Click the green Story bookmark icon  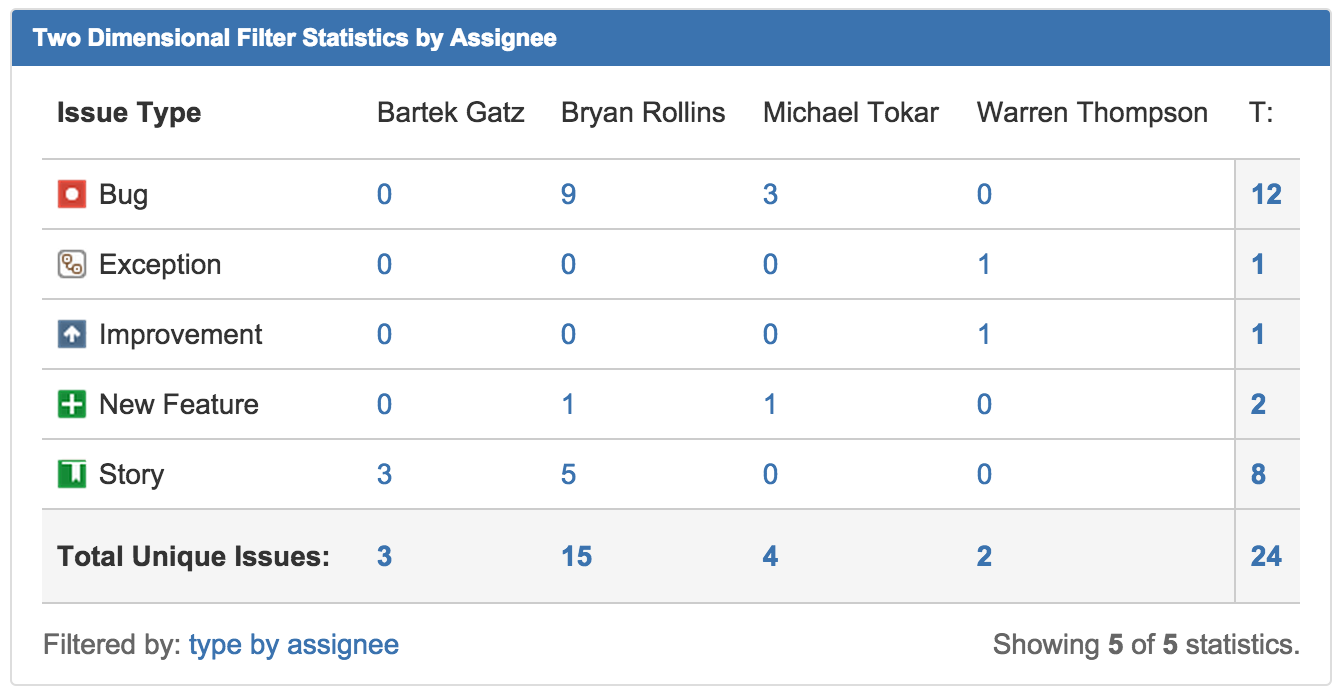[72, 474]
